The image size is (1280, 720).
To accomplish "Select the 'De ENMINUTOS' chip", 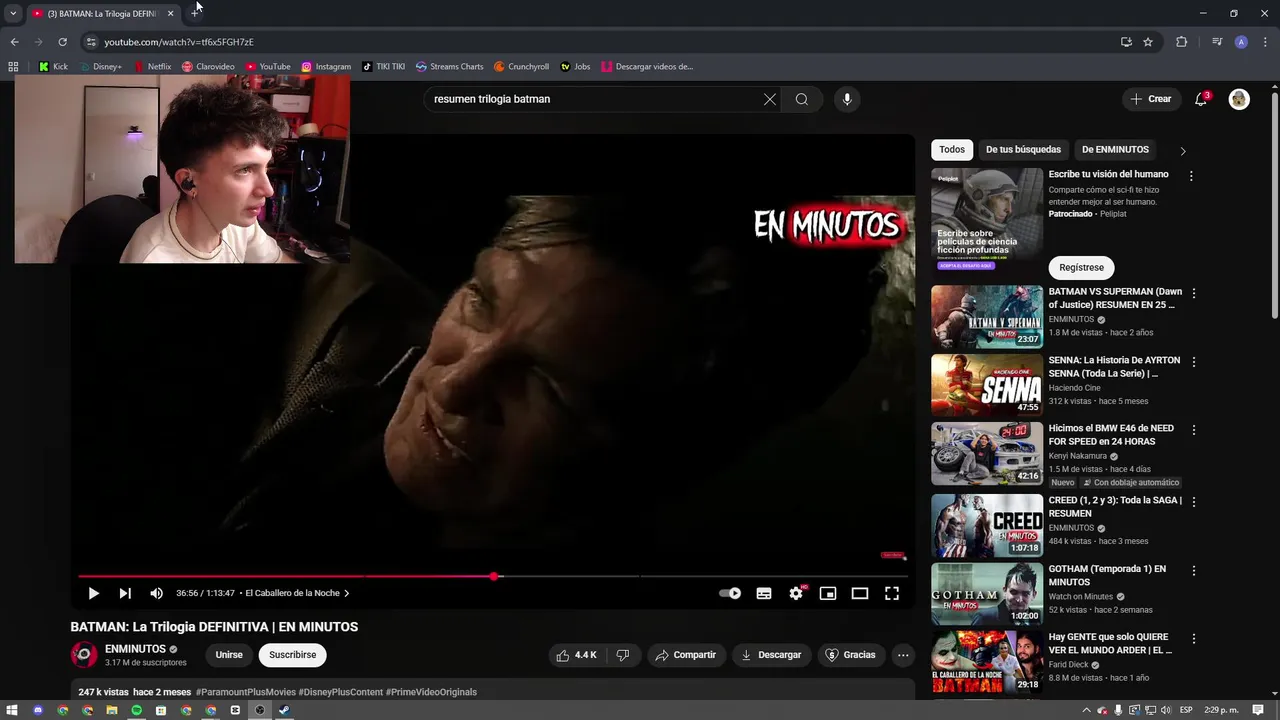I will (x=1115, y=150).
